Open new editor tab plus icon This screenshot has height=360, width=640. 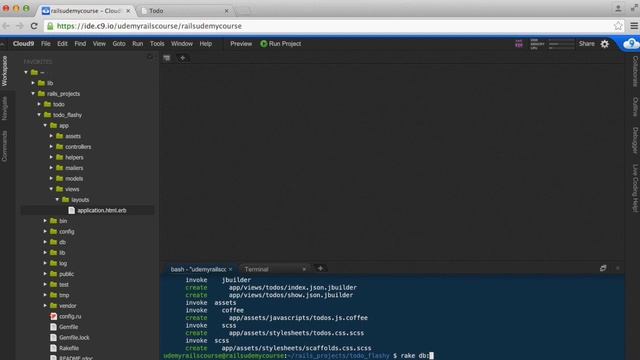click(182, 58)
